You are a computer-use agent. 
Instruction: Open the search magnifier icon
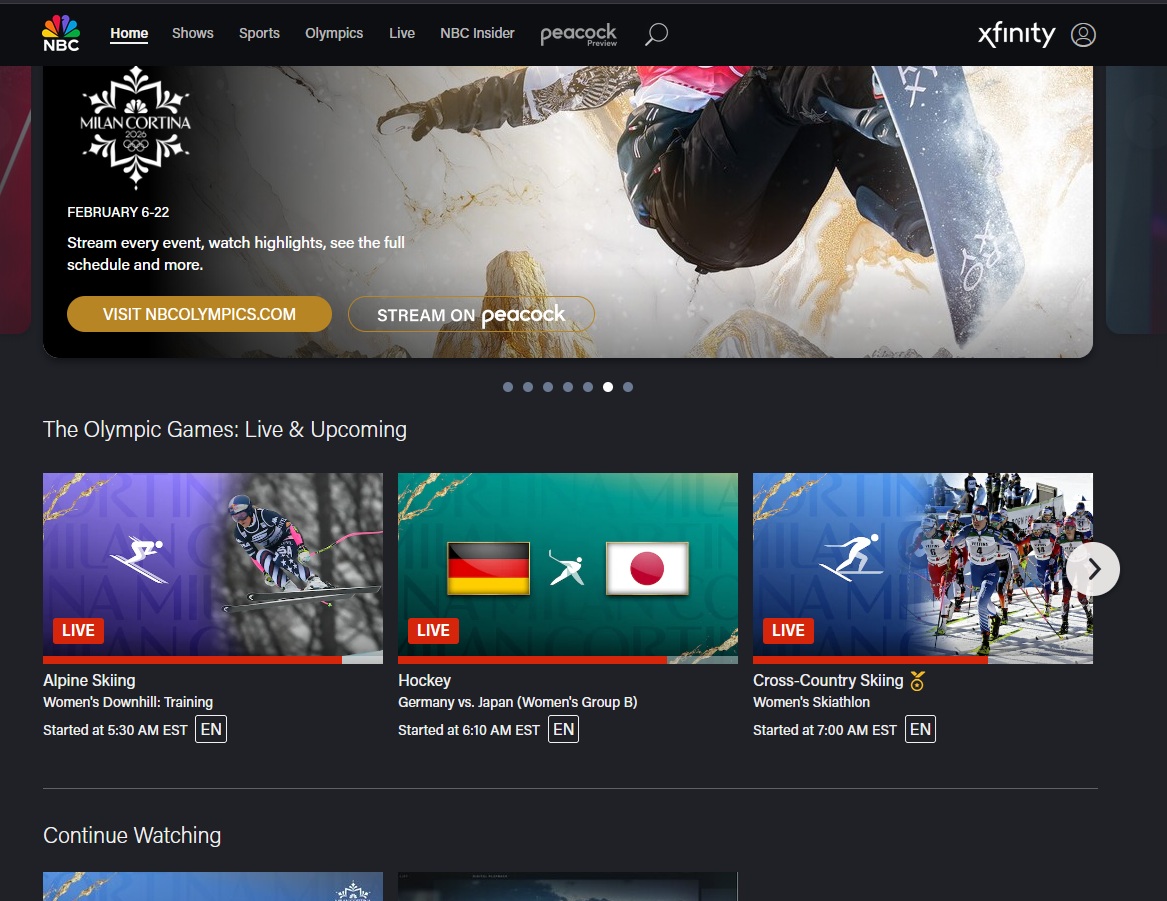(656, 33)
